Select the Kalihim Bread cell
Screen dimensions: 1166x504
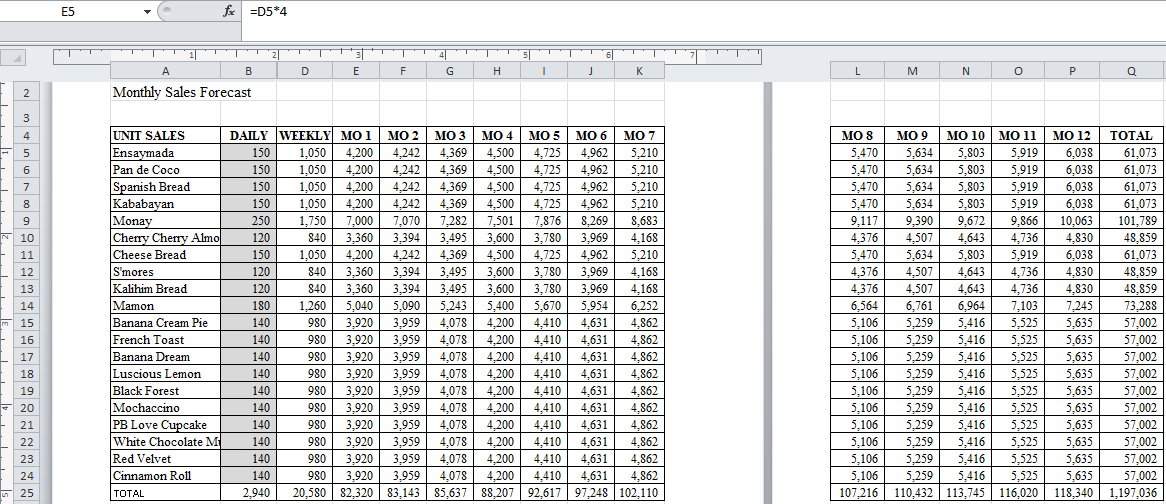click(x=165, y=288)
